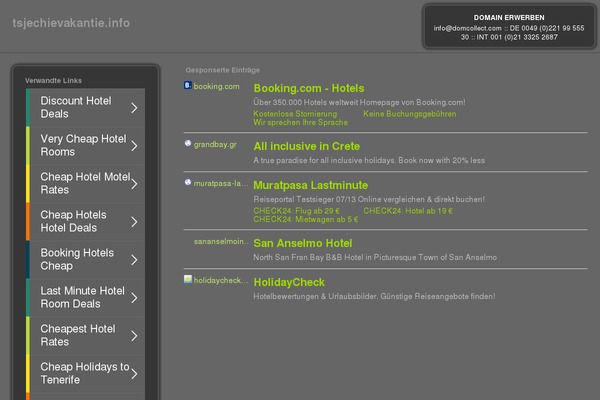Image resolution: width=600 pixels, height=400 pixels.
Task: Click chevron beside Cheap Hotels Hotel Deals
Action: tap(134, 222)
